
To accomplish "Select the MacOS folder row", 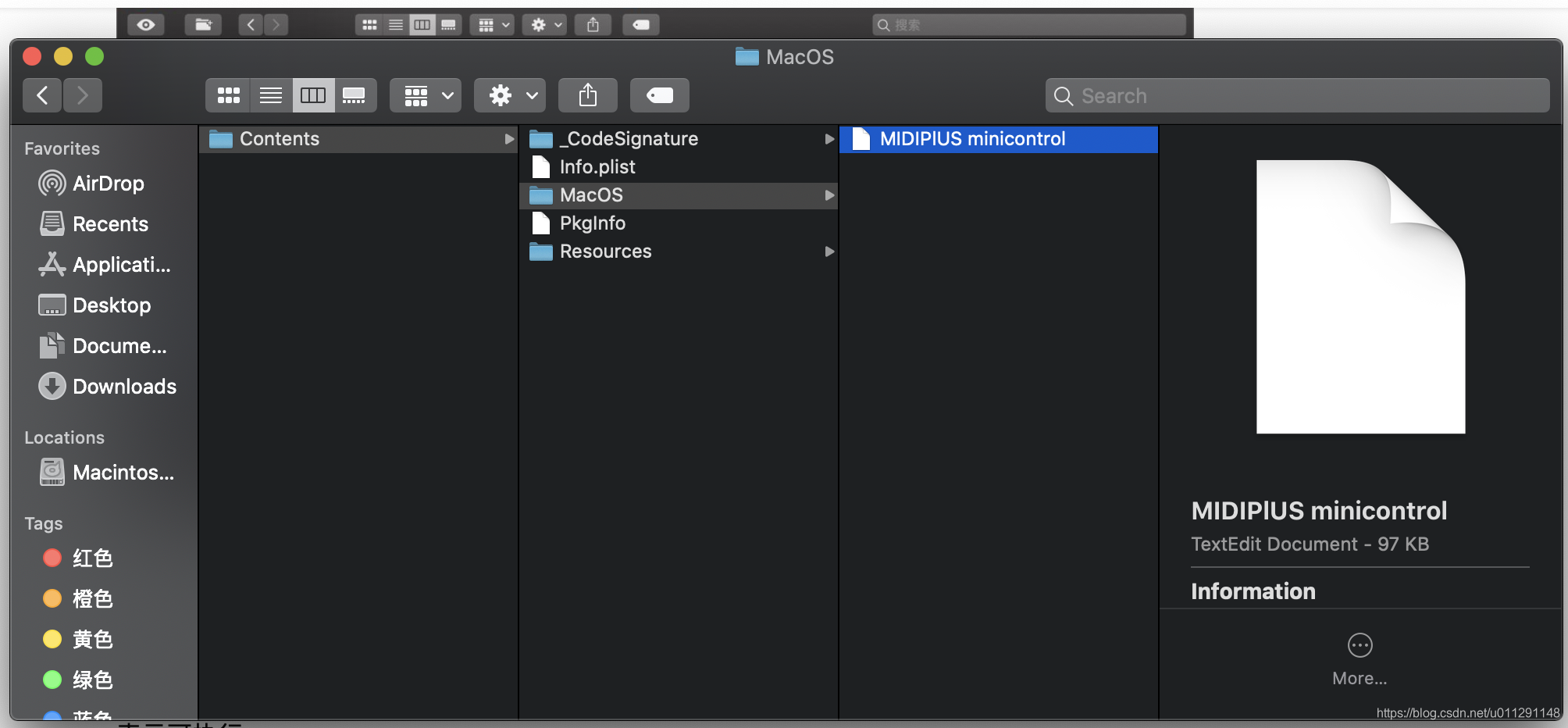I will pyautogui.click(x=679, y=195).
